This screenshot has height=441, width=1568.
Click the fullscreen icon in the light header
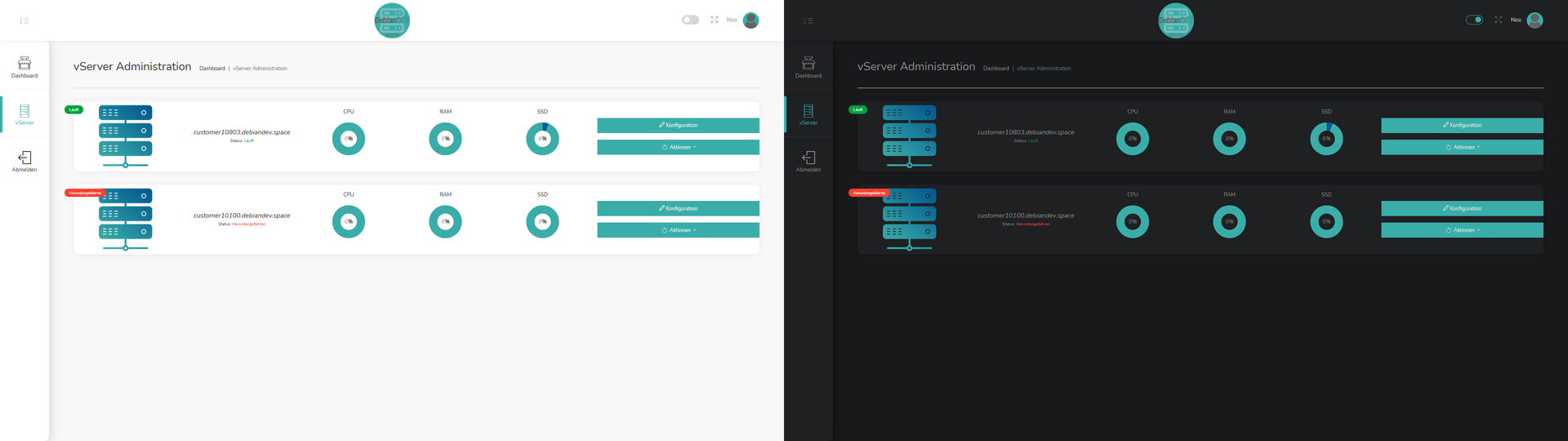714,20
